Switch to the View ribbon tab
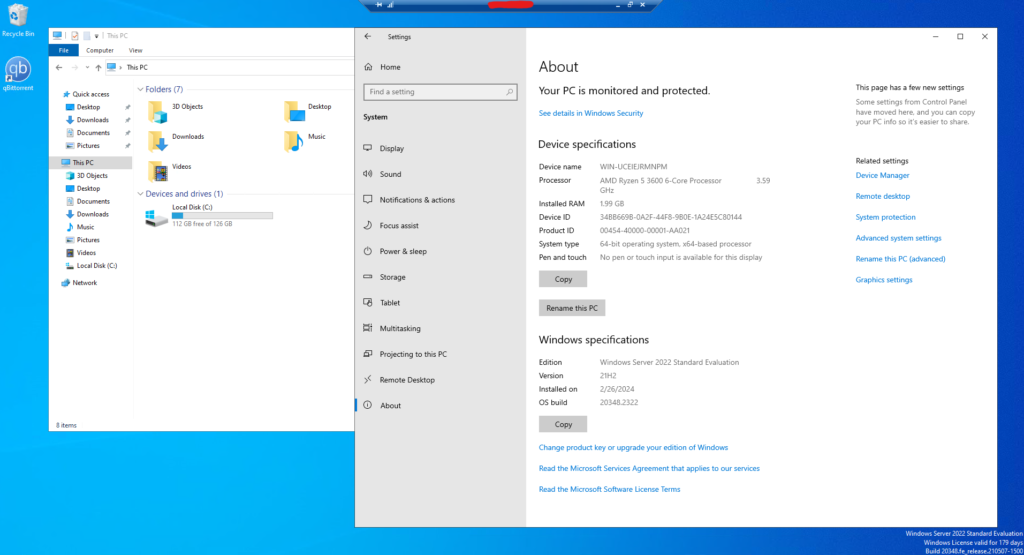The image size is (1024, 555). tap(135, 50)
